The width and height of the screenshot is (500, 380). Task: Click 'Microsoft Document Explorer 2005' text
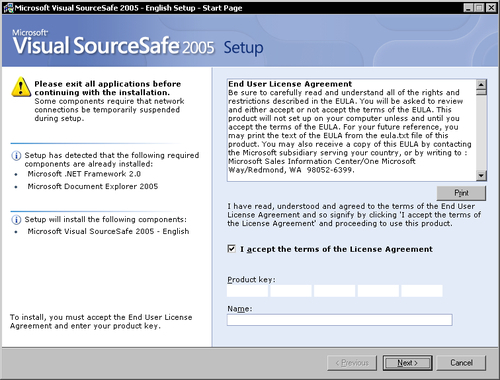tap(93, 186)
